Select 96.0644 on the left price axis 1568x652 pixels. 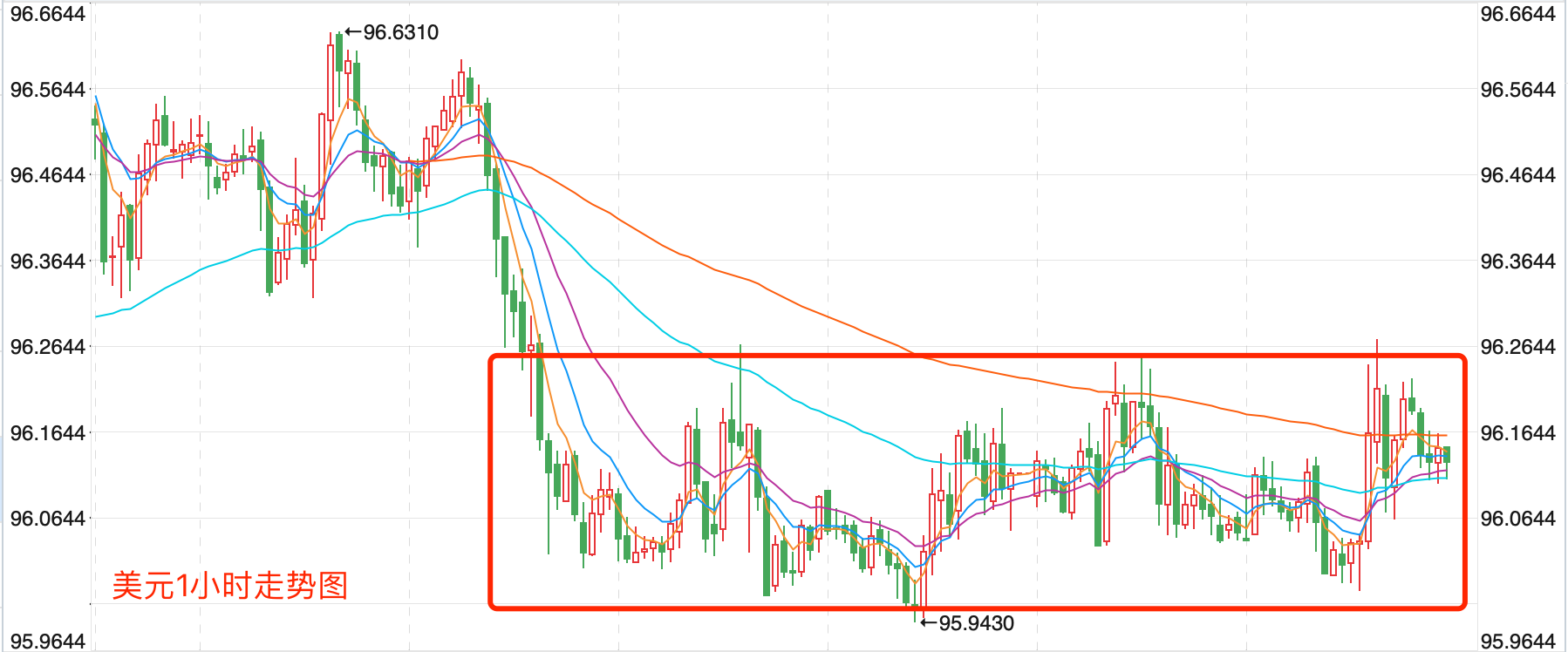tap(48, 519)
